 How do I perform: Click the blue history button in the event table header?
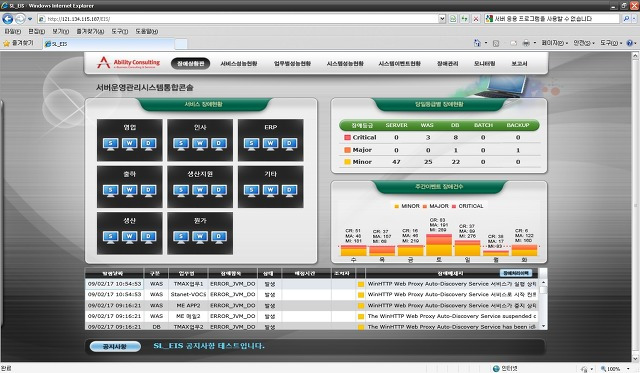tap(516, 273)
